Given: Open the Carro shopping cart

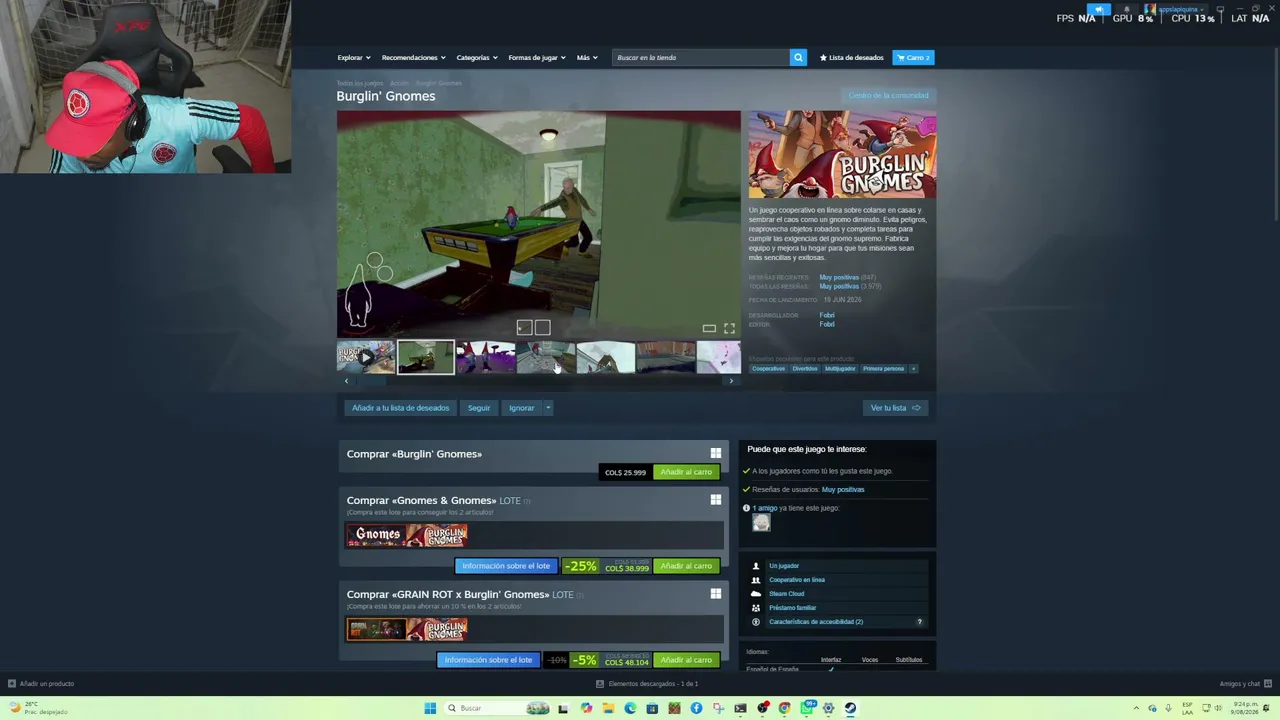Looking at the screenshot, I should [x=913, y=57].
